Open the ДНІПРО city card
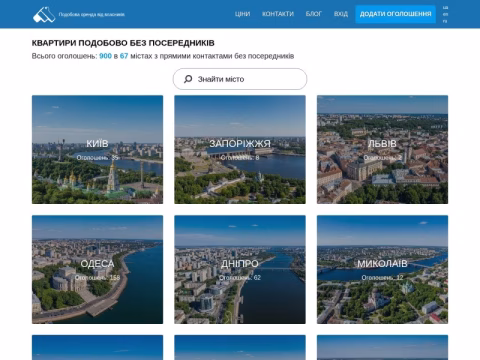This screenshot has height=360, width=480. click(240, 269)
